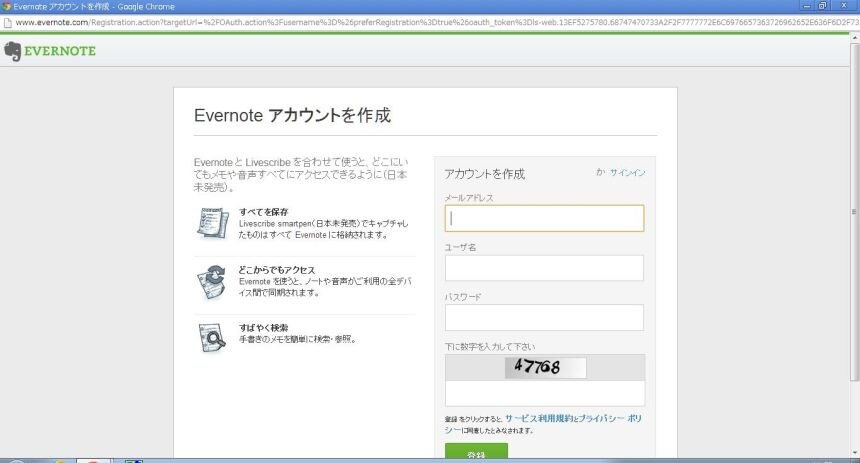Click the magnifier icon beside すばやく検索
860x463 pixels.
click(x=212, y=337)
